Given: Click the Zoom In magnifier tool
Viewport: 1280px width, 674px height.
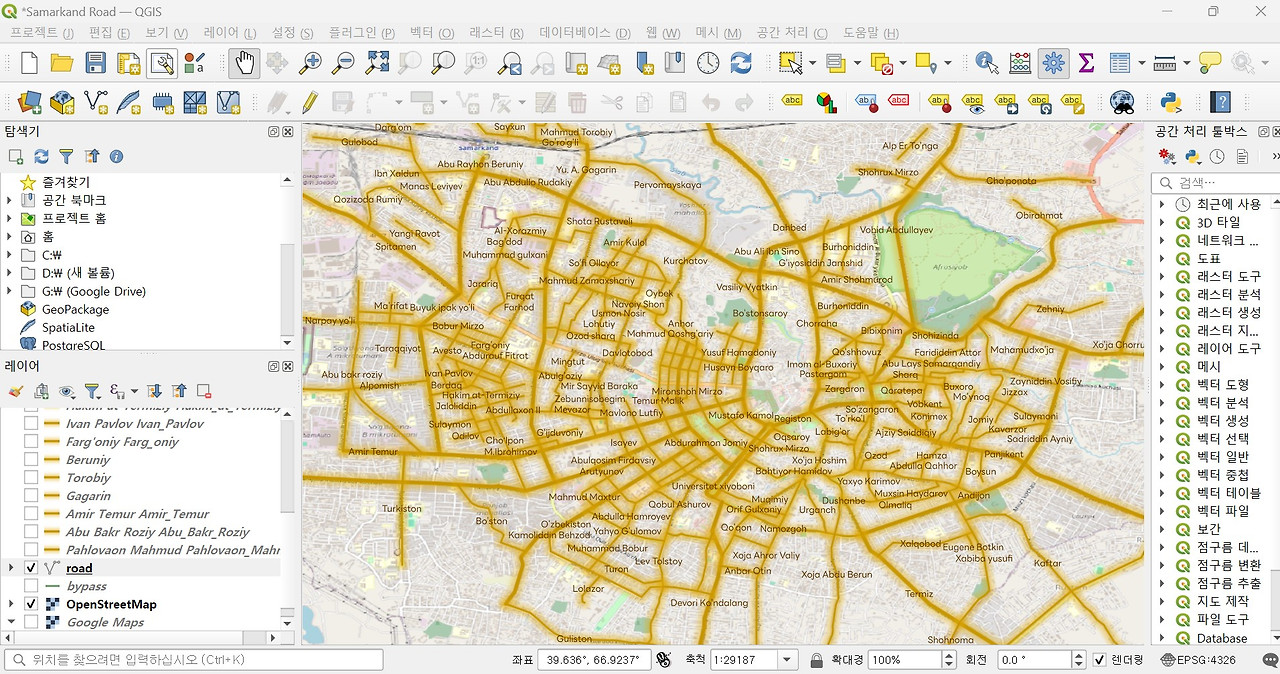Looking at the screenshot, I should tap(311, 63).
